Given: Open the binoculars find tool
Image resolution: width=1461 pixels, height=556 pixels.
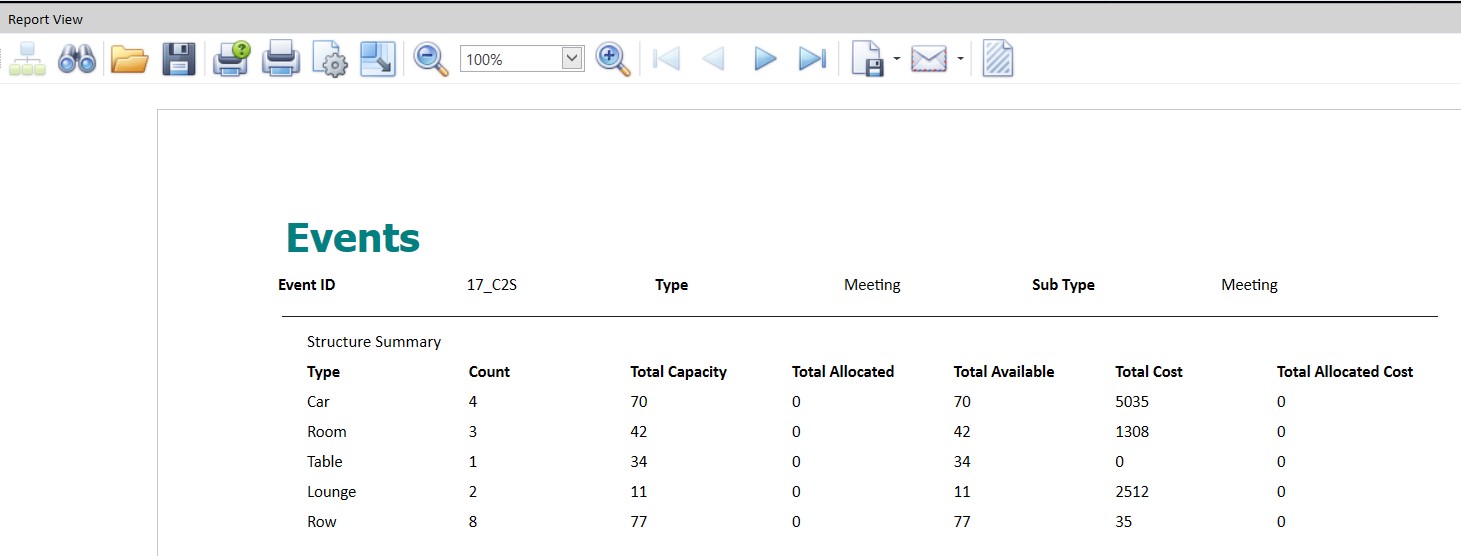Looking at the screenshot, I should coord(77,59).
